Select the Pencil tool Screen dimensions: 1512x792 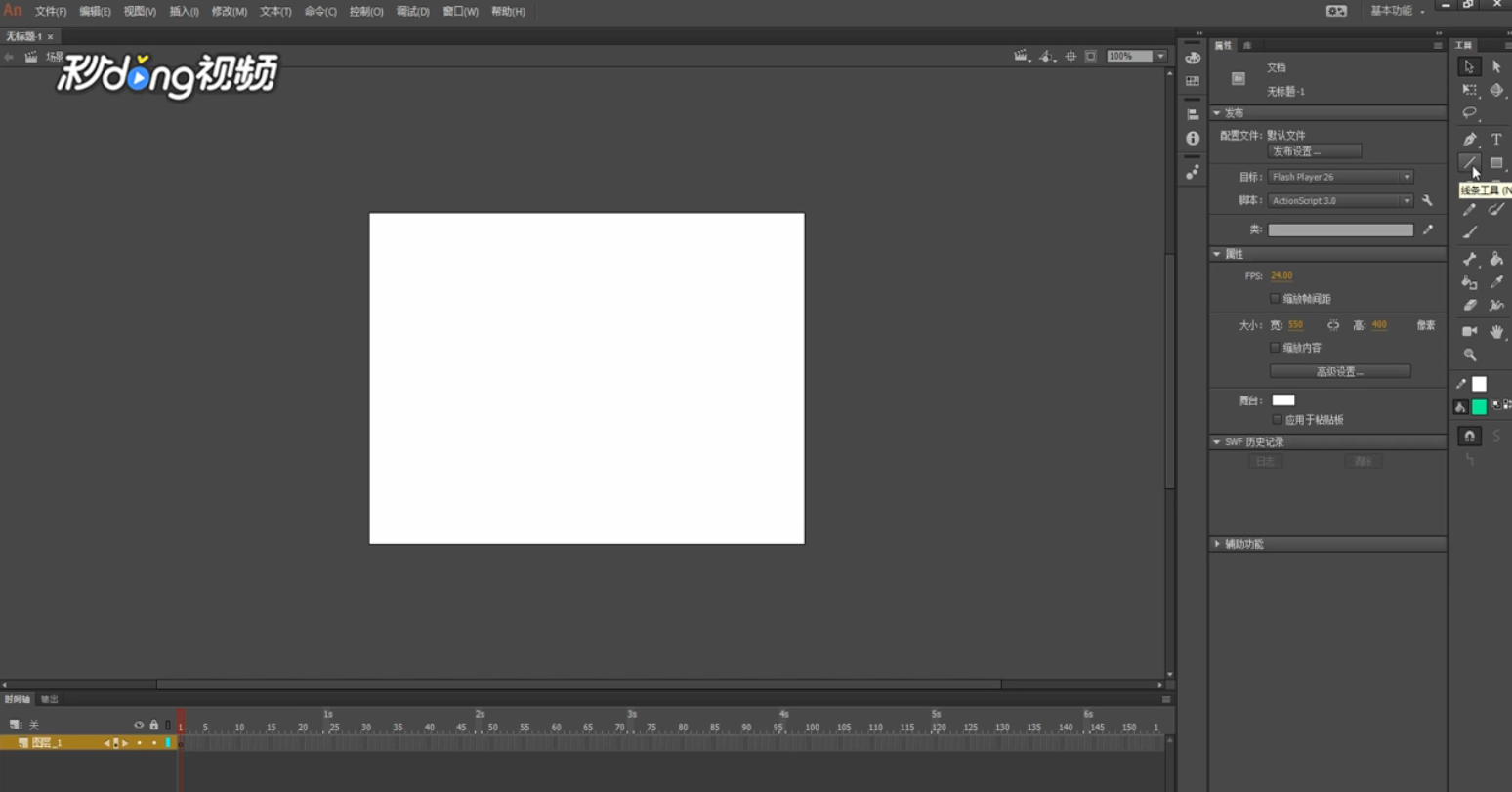(1469, 209)
